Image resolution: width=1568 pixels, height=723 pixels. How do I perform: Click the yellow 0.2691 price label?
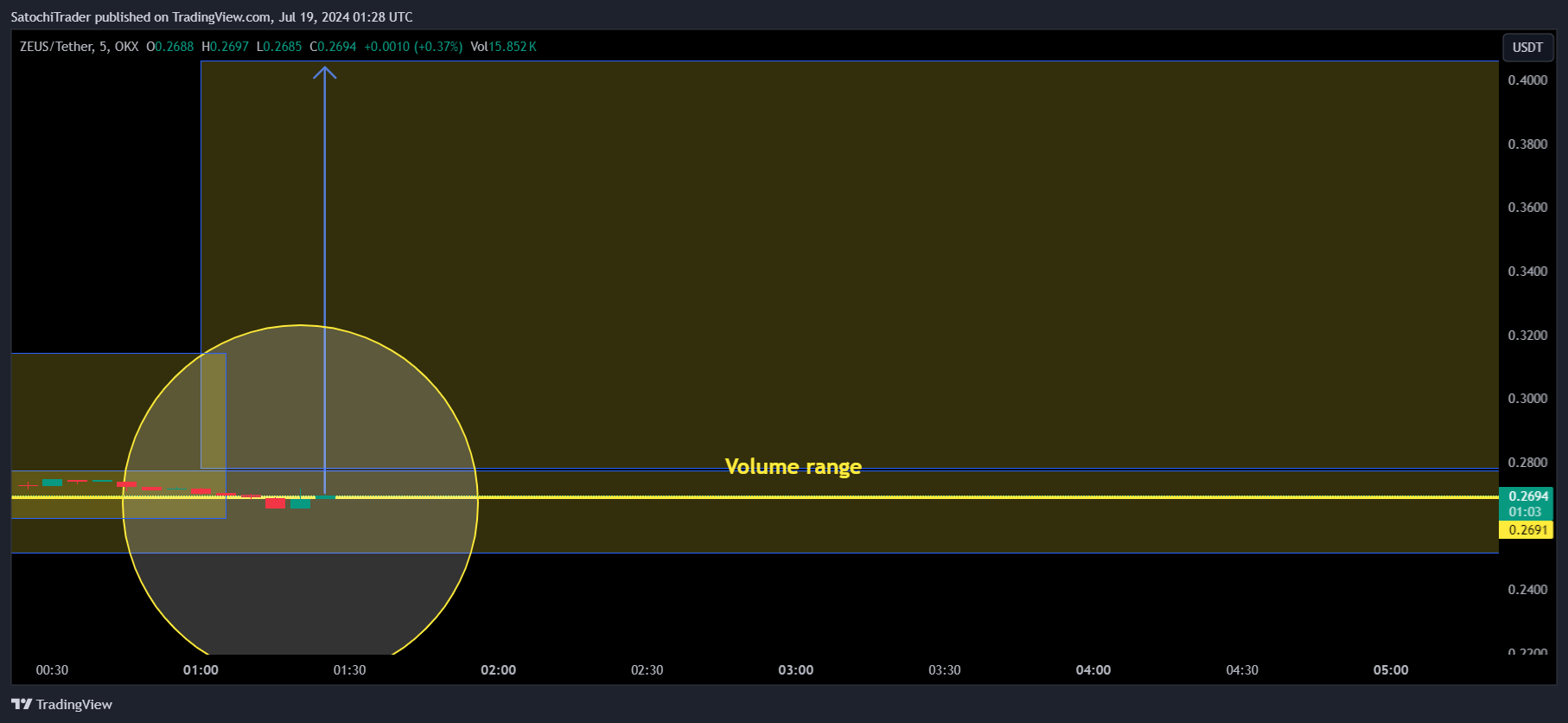[x=1528, y=530]
